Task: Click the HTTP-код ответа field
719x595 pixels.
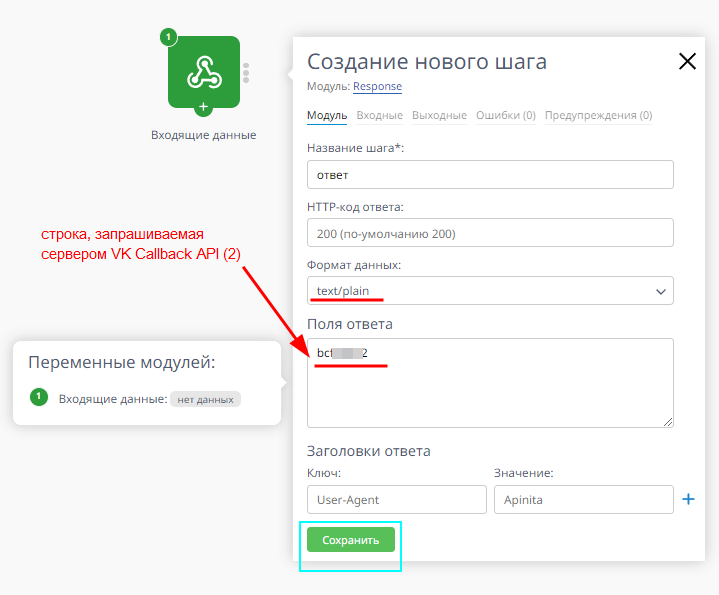Action: [490, 233]
